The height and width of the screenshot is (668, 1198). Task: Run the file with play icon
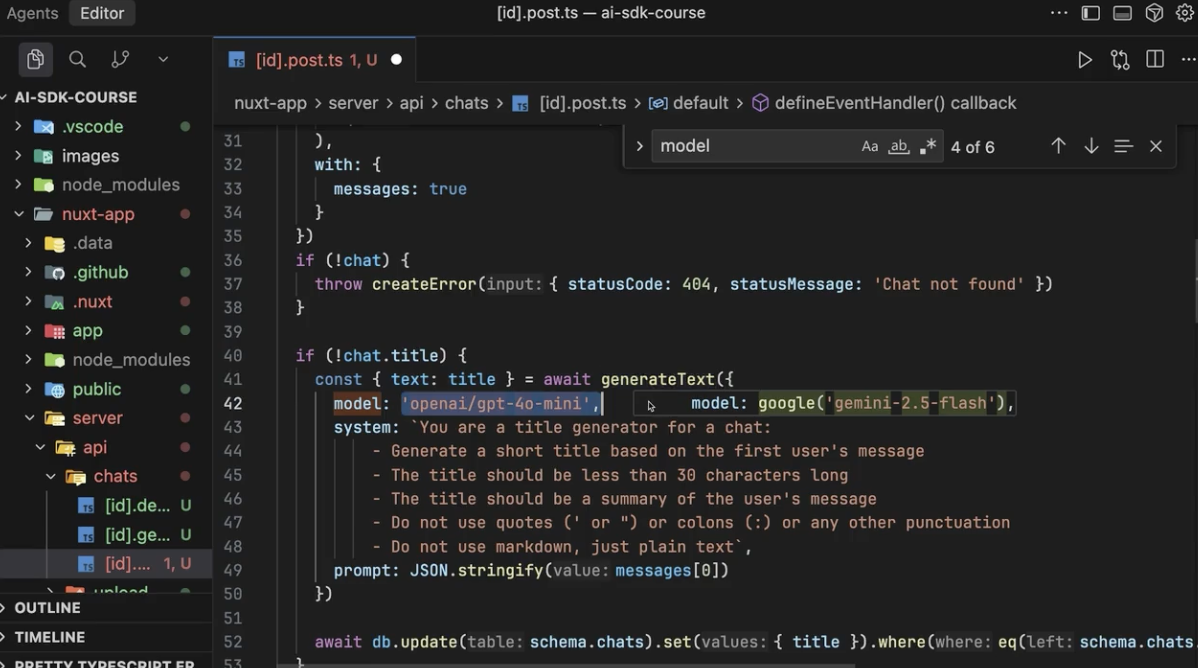pos(1084,60)
